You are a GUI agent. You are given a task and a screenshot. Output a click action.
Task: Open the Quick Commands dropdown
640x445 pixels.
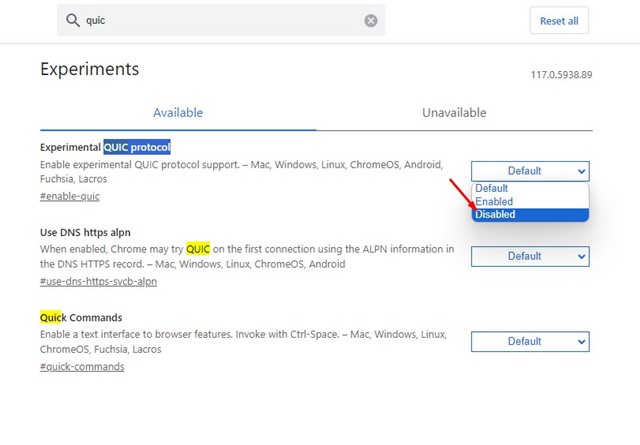click(x=530, y=341)
